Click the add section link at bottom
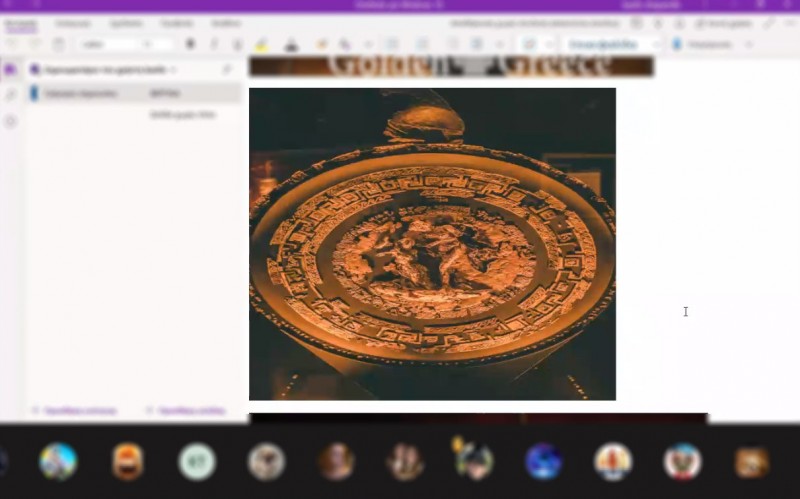 (75, 410)
